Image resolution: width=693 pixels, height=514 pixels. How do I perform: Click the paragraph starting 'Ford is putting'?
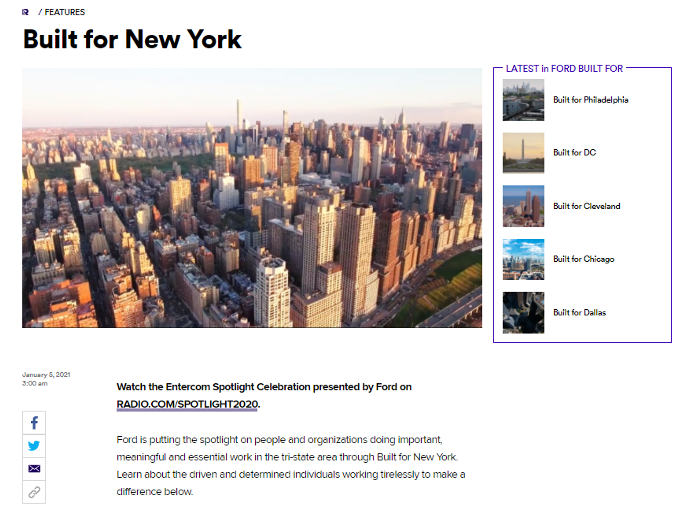(x=291, y=465)
